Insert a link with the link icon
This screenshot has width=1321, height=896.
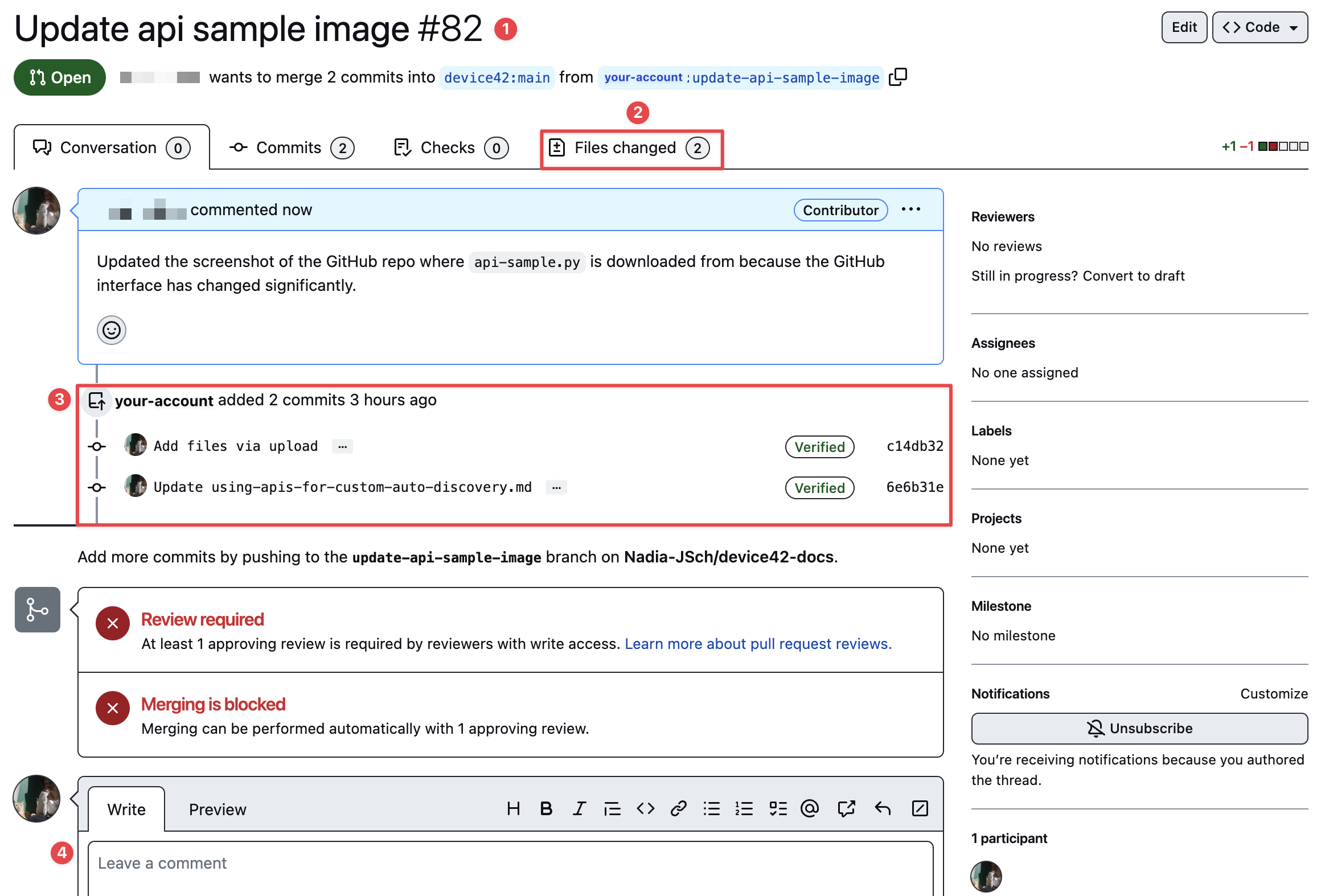(x=678, y=808)
